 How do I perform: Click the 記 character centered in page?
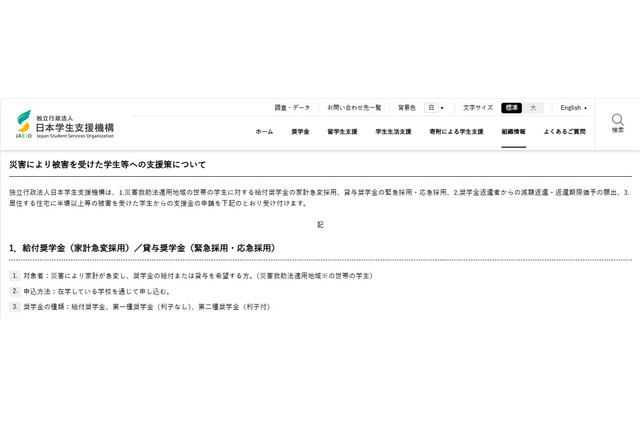tap(320, 224)
